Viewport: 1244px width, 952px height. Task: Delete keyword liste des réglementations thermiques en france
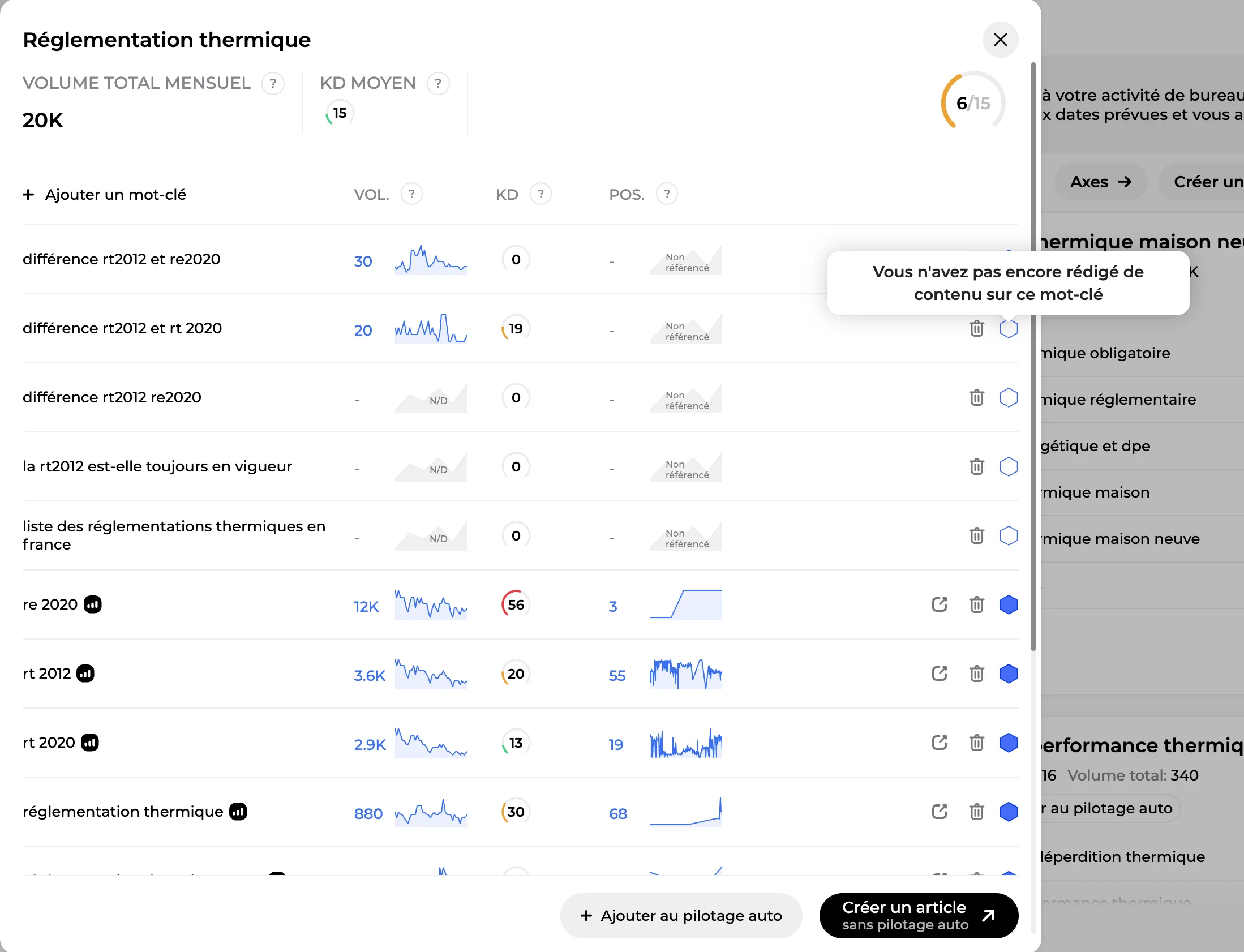[976, 535]
